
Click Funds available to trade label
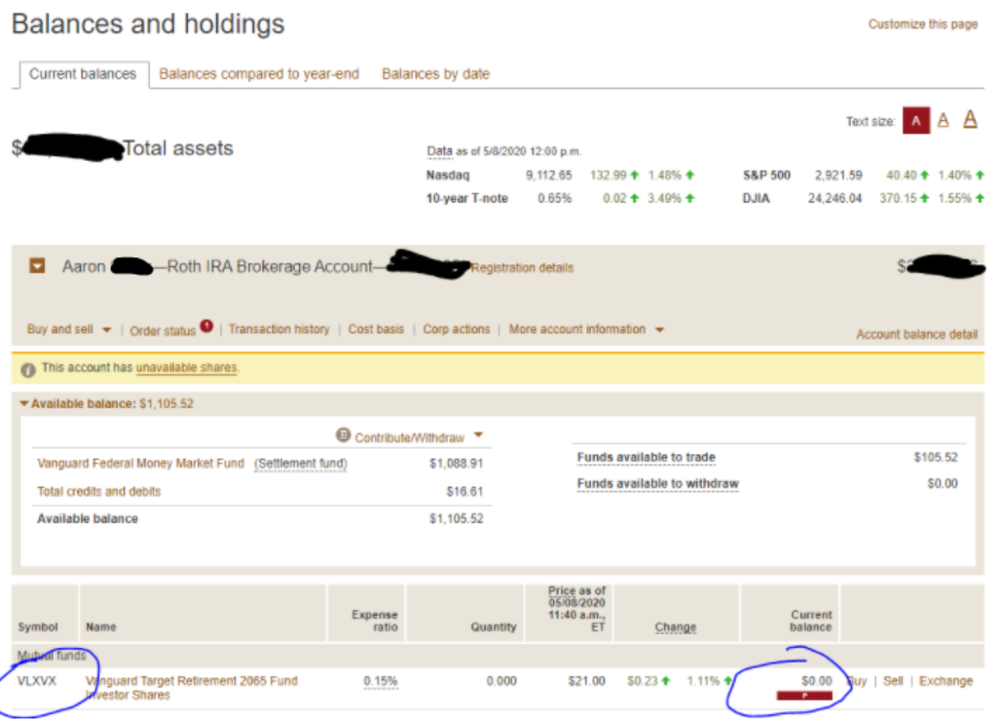pos(646,457)
